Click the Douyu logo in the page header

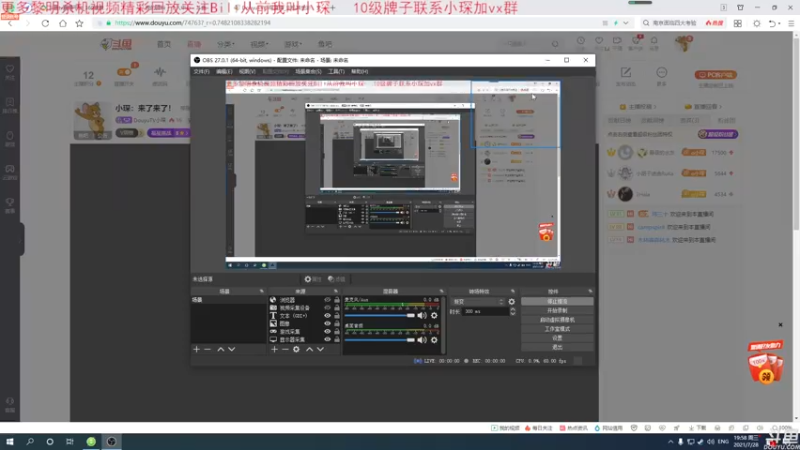[116, 44]
